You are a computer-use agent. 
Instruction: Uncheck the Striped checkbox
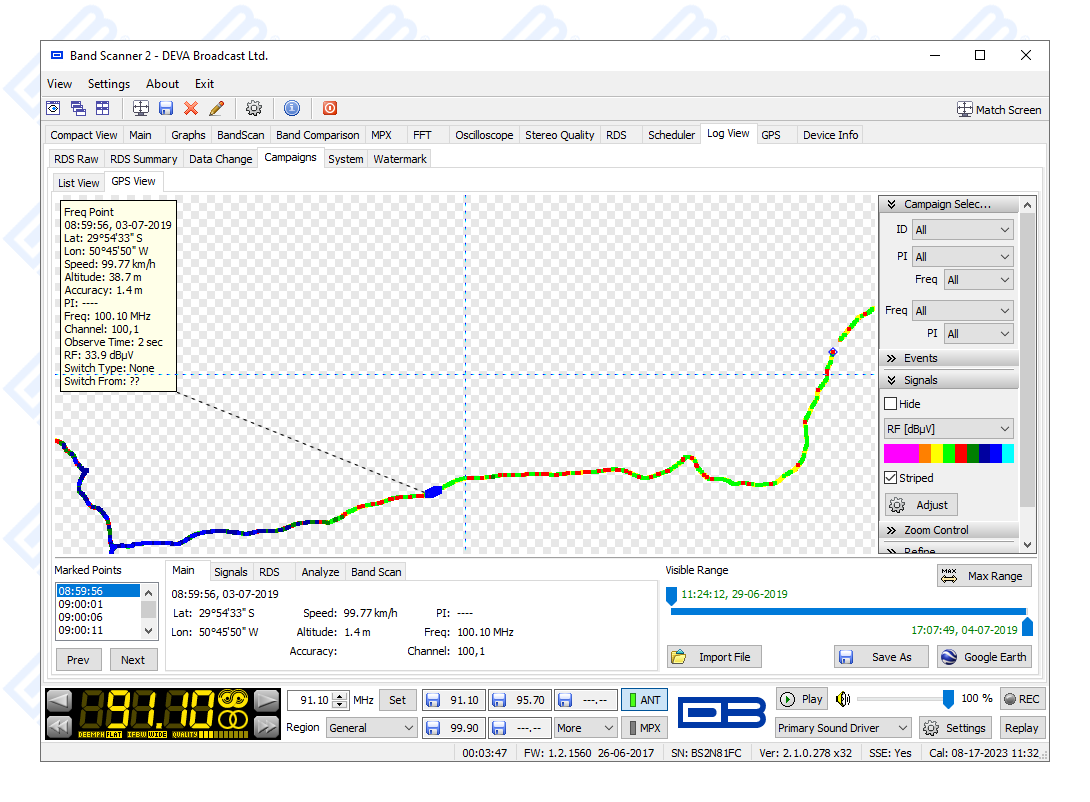891,478
